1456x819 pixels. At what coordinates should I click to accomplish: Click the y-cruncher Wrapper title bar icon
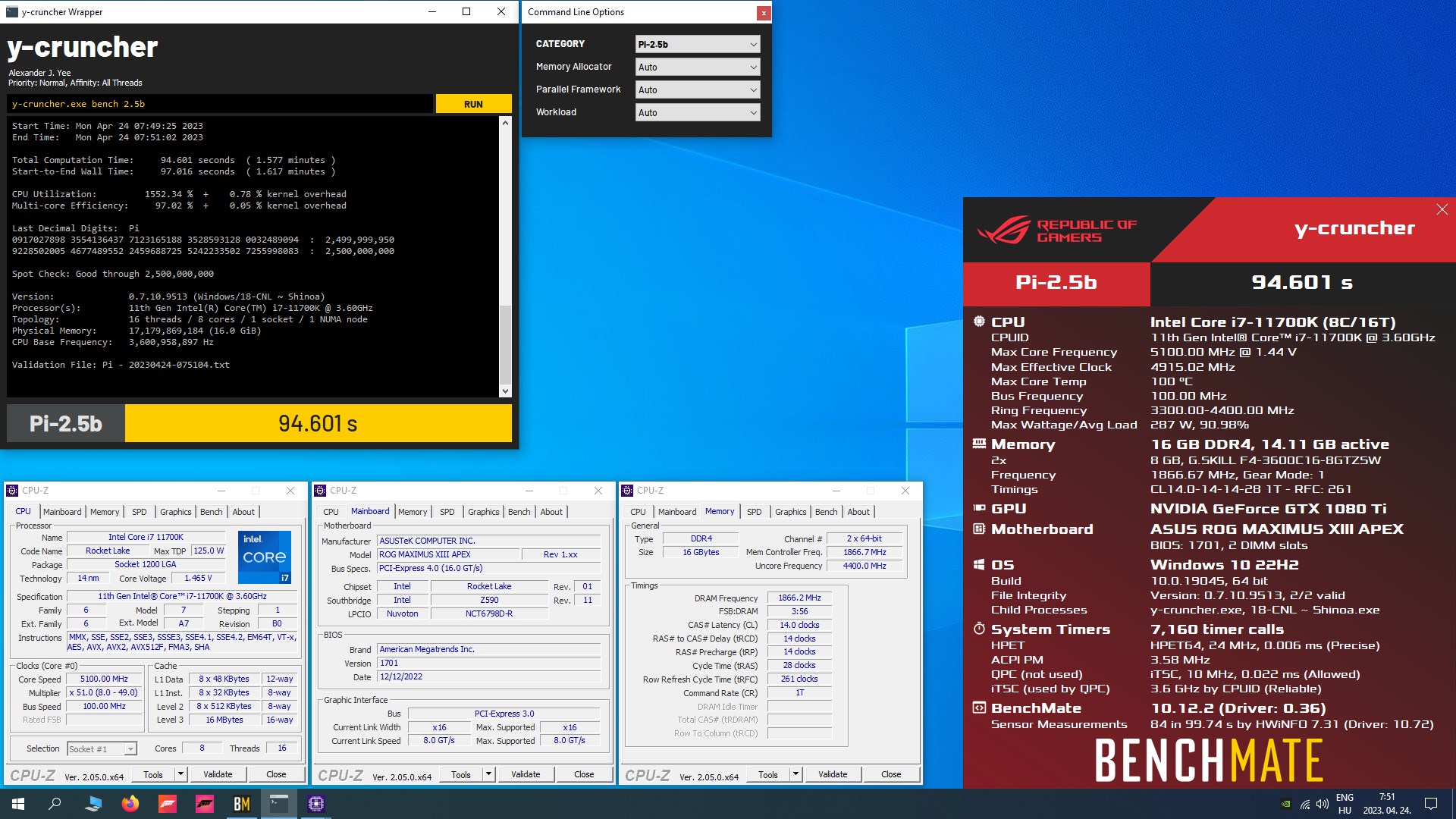tap(12, 11)
